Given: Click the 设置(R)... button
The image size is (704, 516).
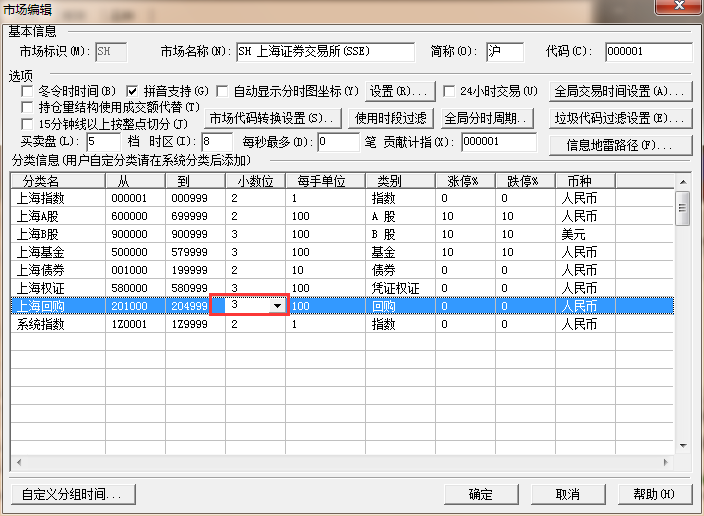Looking at the screenshot, I should (401, 92).
